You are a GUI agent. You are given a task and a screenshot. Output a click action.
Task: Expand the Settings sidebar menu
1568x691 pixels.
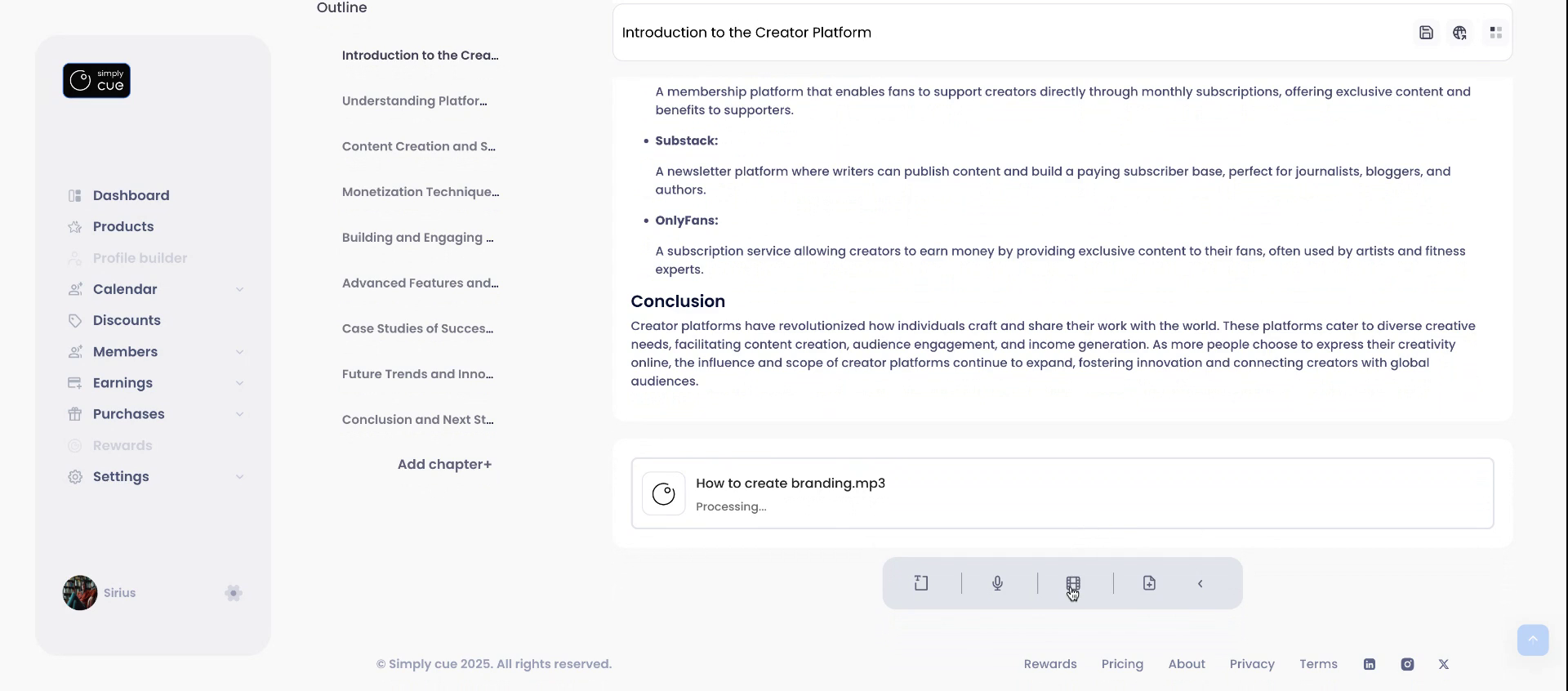(x=239, y=477)
